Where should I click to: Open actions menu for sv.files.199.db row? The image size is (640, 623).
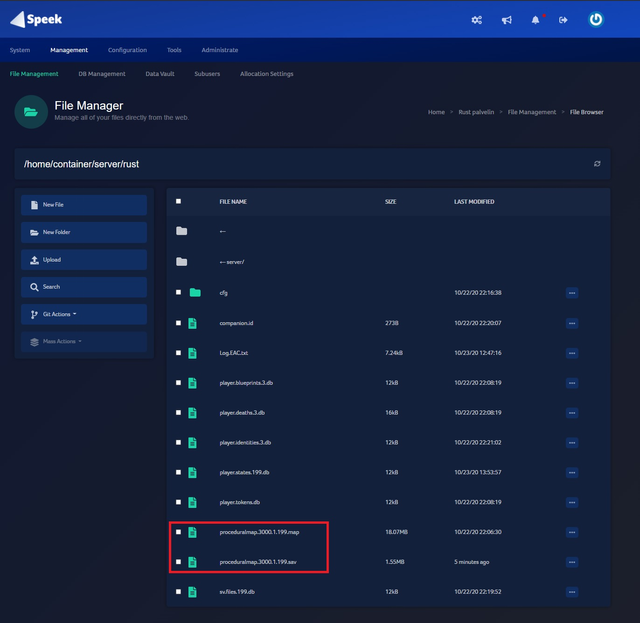(x=572, y=592)
